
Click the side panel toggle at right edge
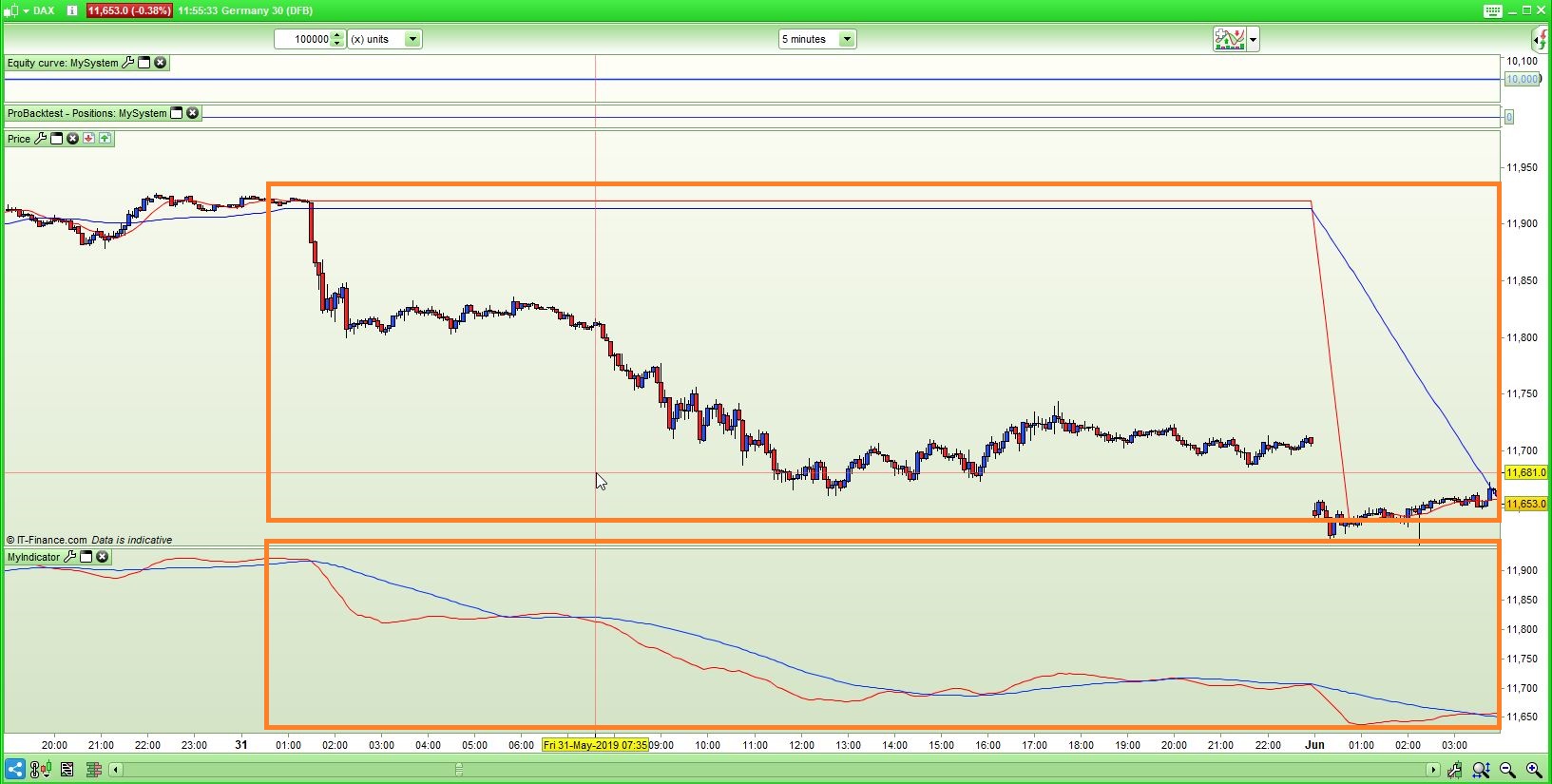pyautogui.click(x=1541, y=39)
